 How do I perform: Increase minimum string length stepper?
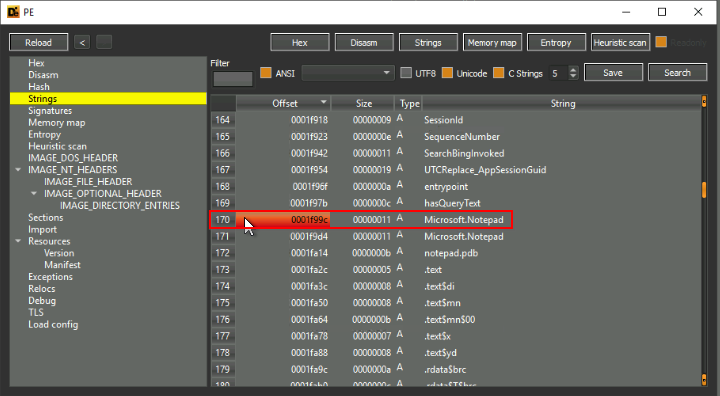tap(573, 70)
